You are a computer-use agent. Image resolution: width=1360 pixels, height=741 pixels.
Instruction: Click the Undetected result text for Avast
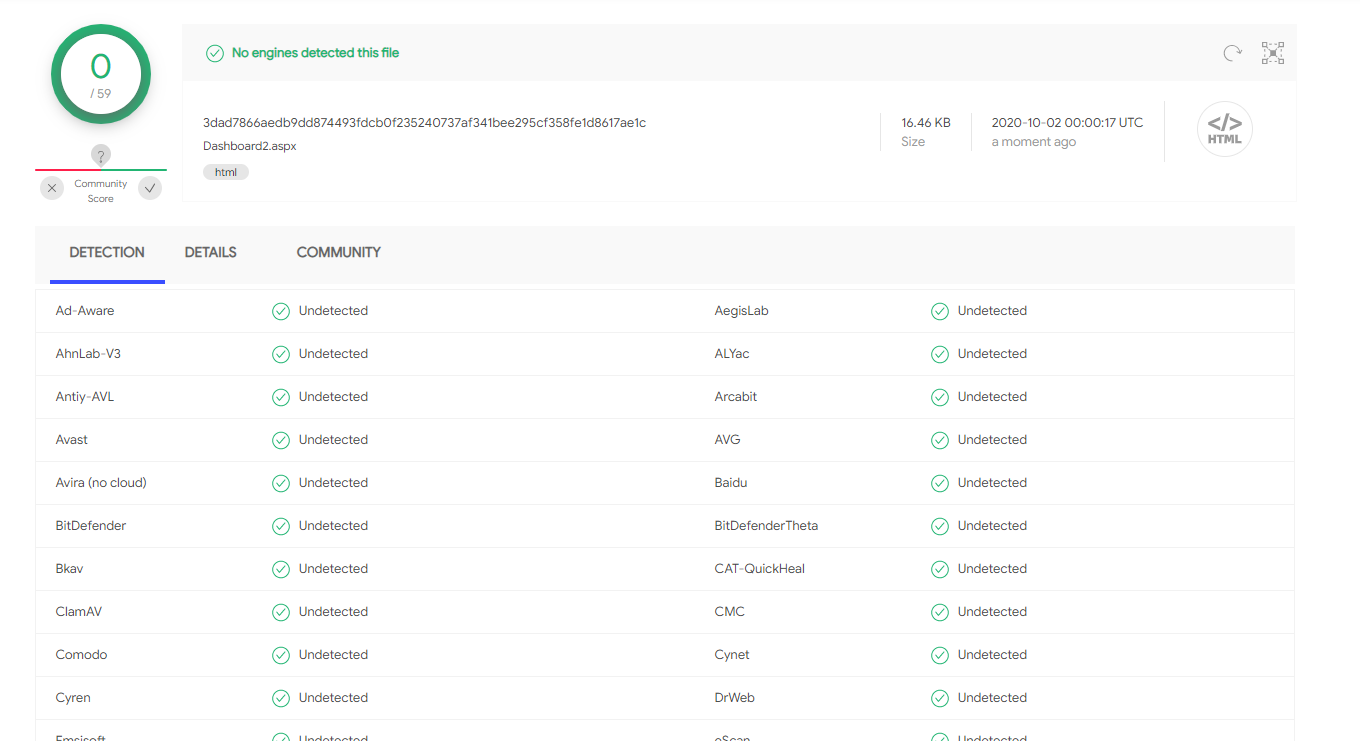tap(333, 440)
